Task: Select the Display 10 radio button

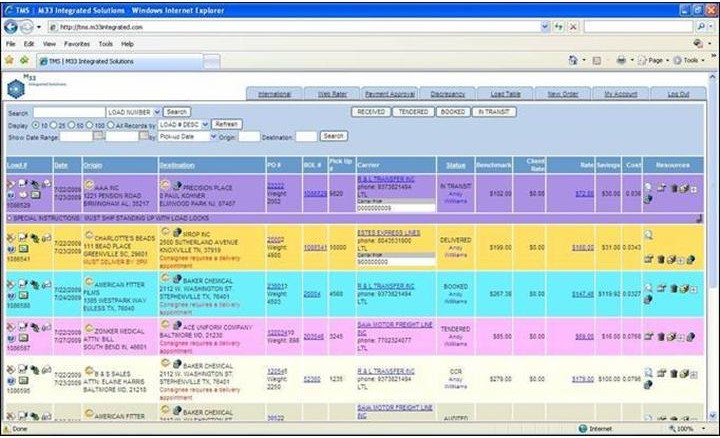Action: pos(35,125)
